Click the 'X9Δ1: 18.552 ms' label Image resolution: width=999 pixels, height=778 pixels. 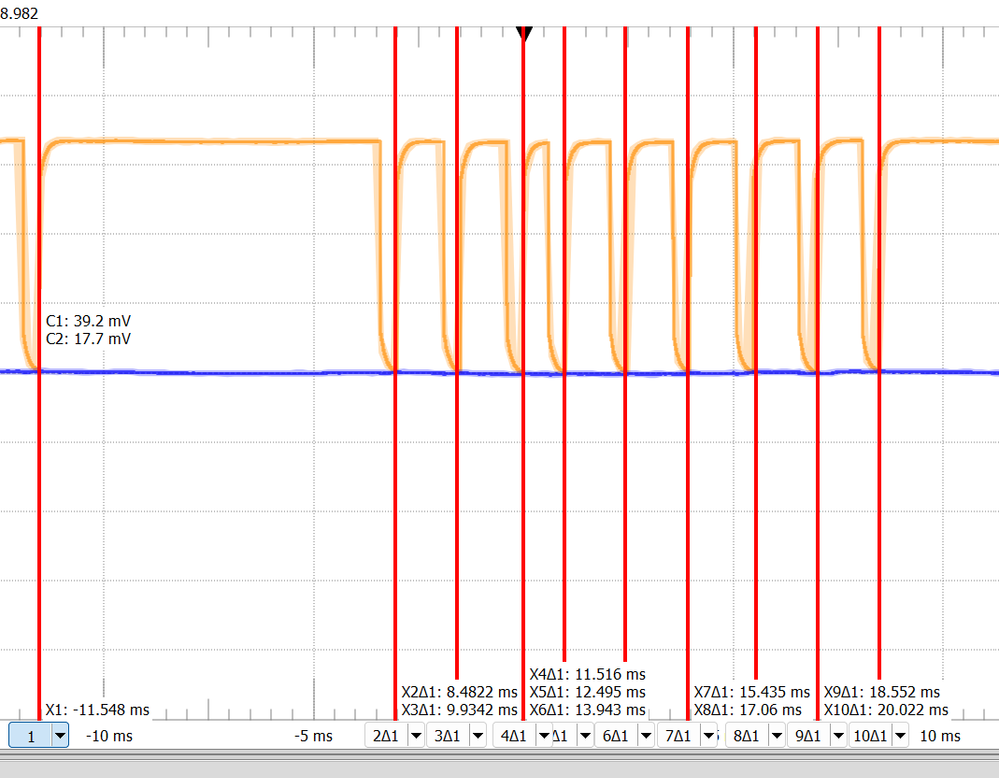[882, 692]
